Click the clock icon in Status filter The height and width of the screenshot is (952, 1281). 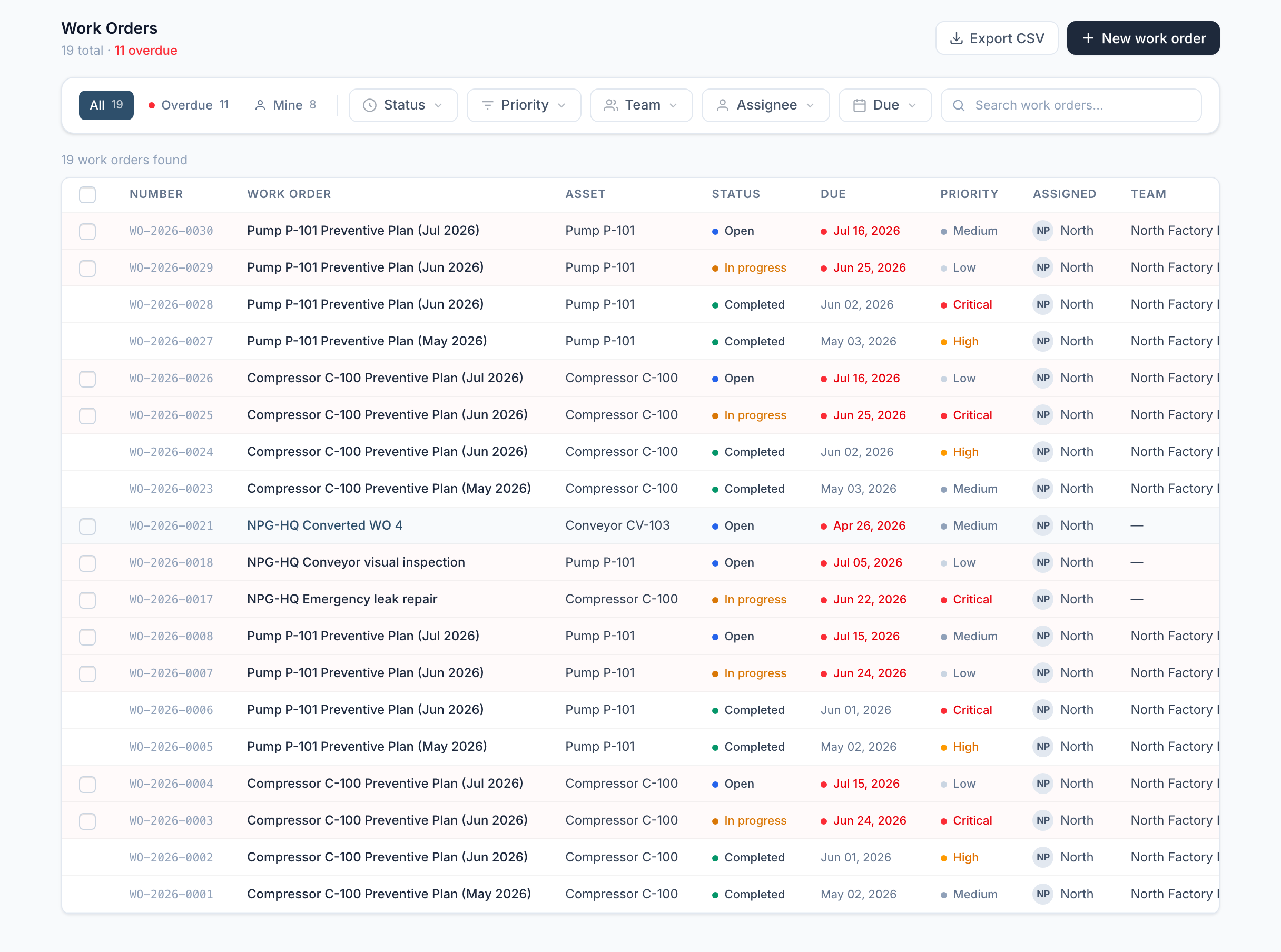coord(370,105)
